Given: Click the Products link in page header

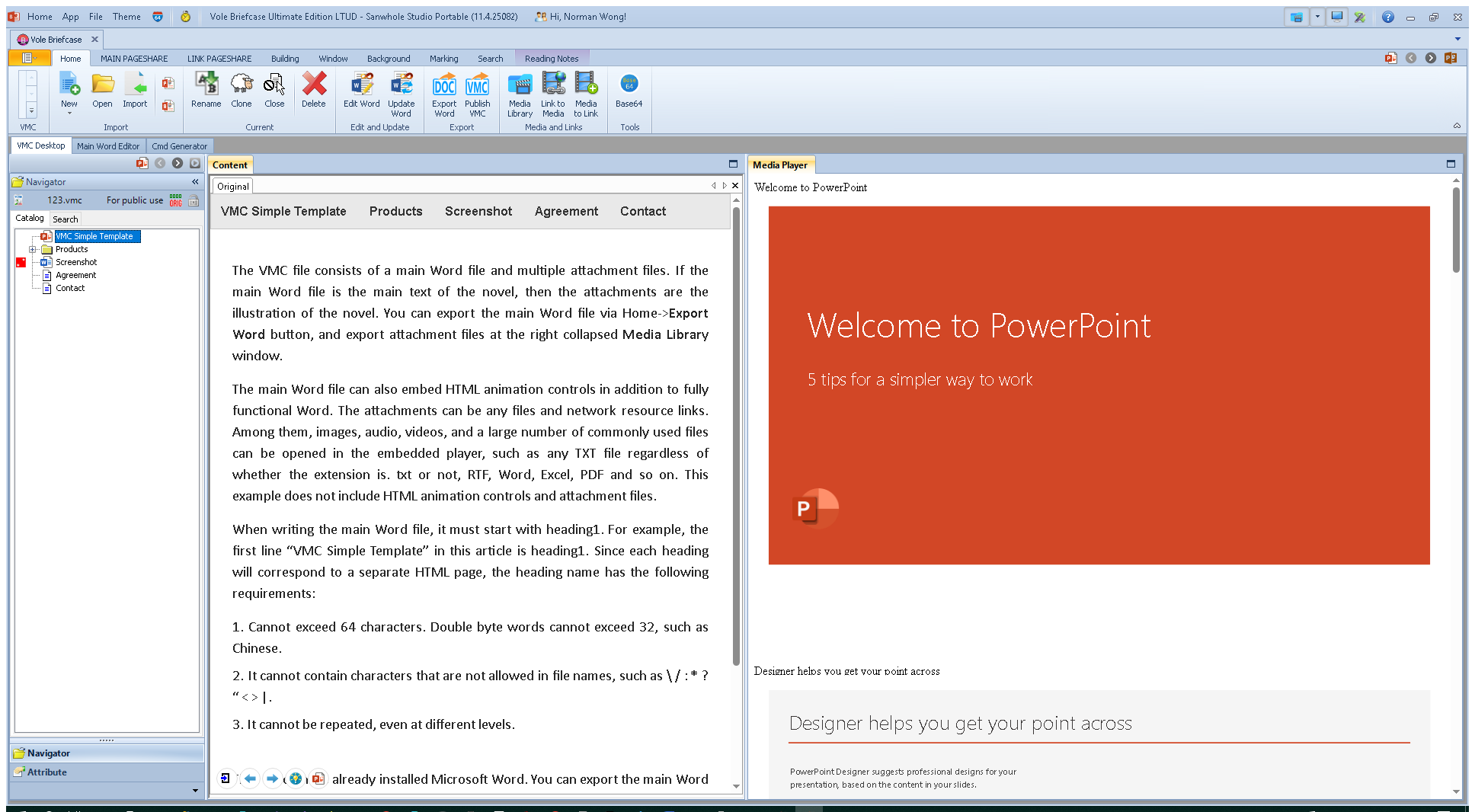Looking at the screenshot, I should click(x=395, y=211).
